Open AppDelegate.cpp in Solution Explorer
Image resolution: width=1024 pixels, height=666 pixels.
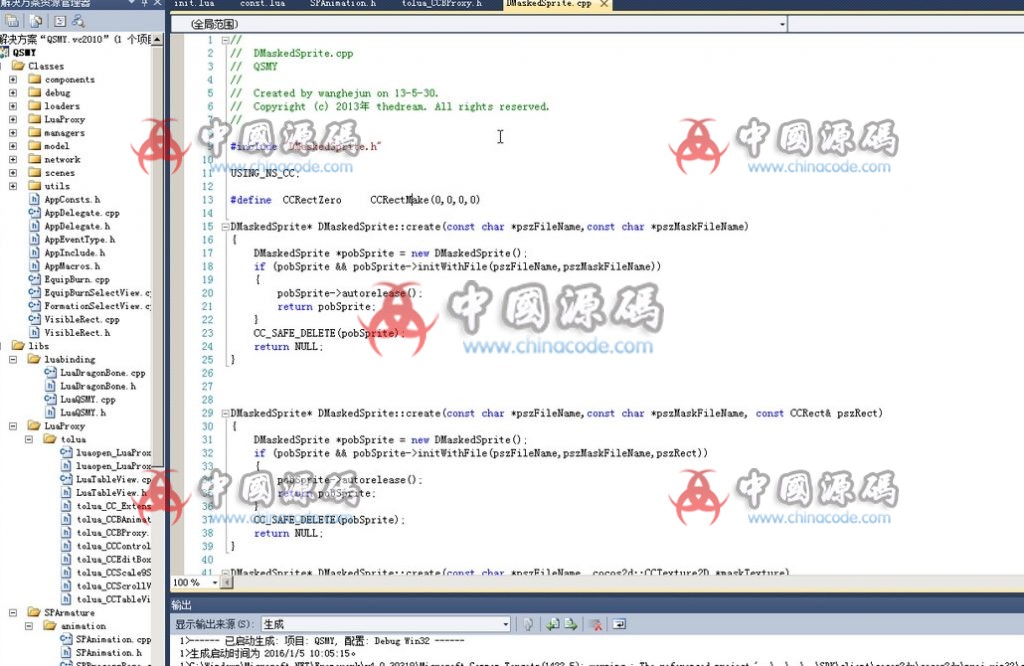pyautogui.click(x=81, y=213)
